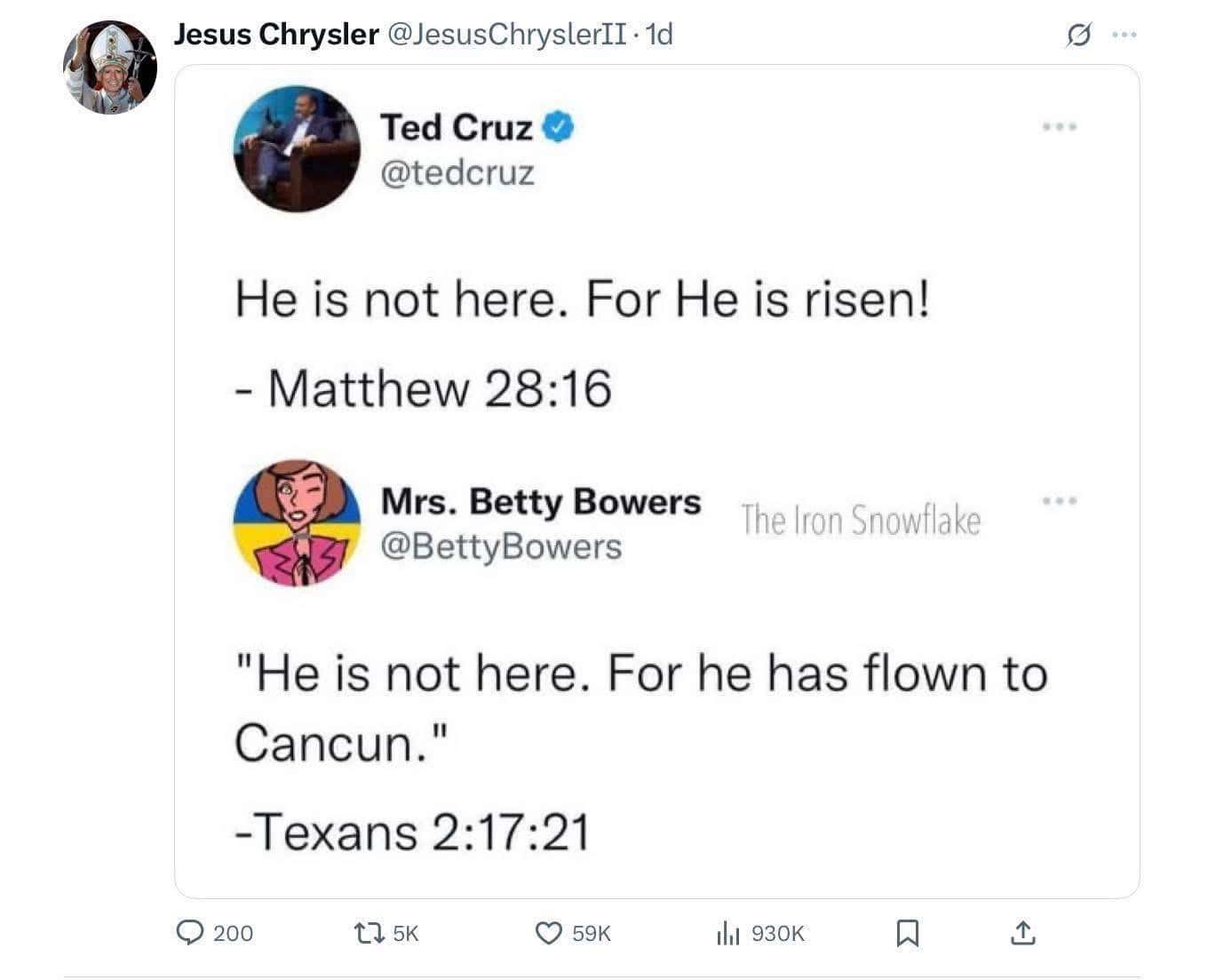This screenshot has height=980, width=1232.
Task: Click Ted Cruz's profile picture
Action: coord(297,148)
